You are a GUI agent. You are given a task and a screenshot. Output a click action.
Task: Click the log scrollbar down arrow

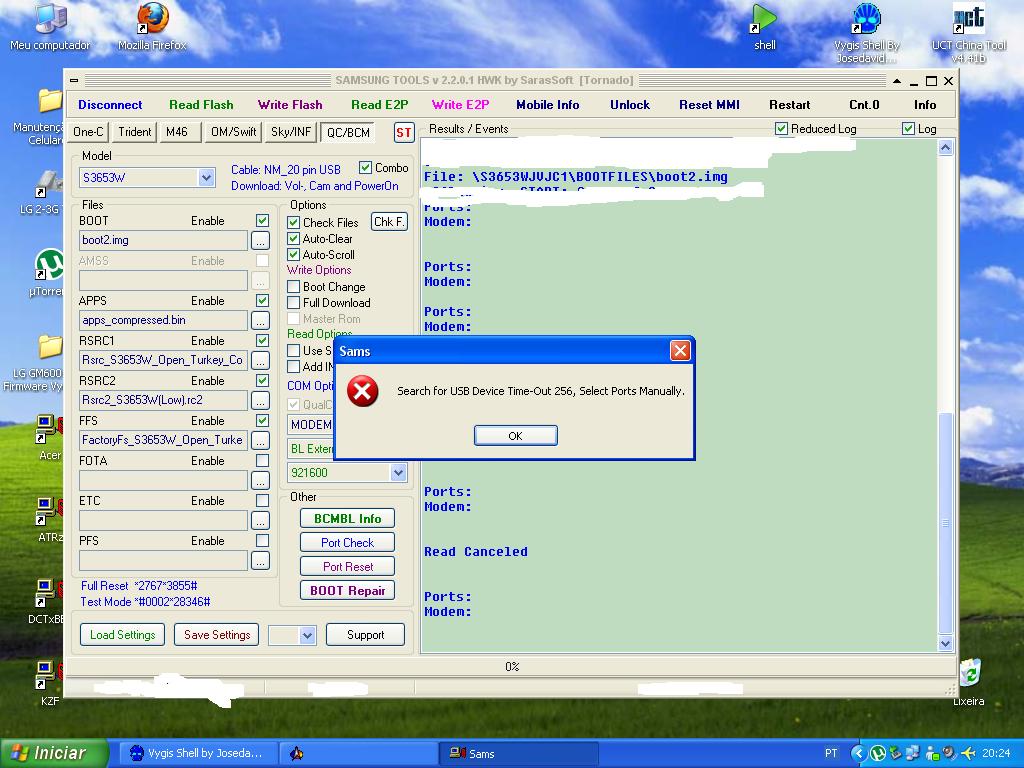[x=945, y=644]
